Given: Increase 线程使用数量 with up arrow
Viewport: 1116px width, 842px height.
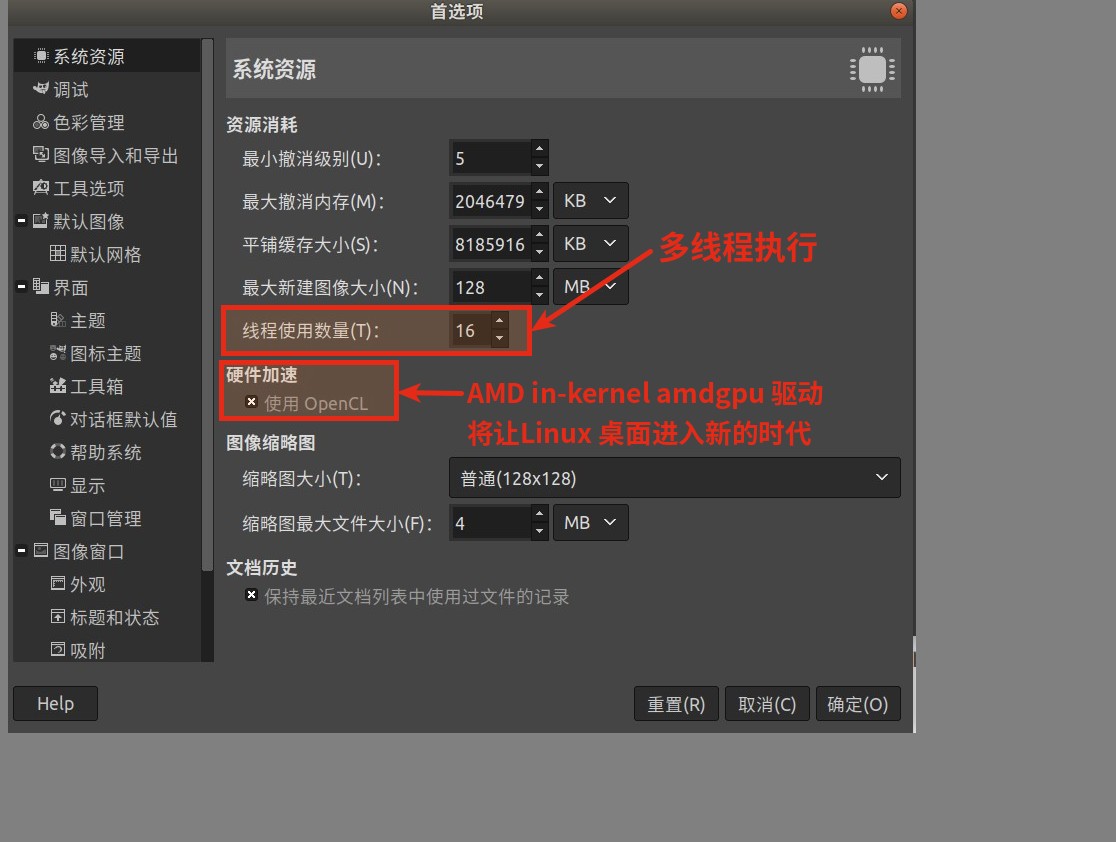Looking at the screenshot, I should pyautogui.click(x=500, y=321).
